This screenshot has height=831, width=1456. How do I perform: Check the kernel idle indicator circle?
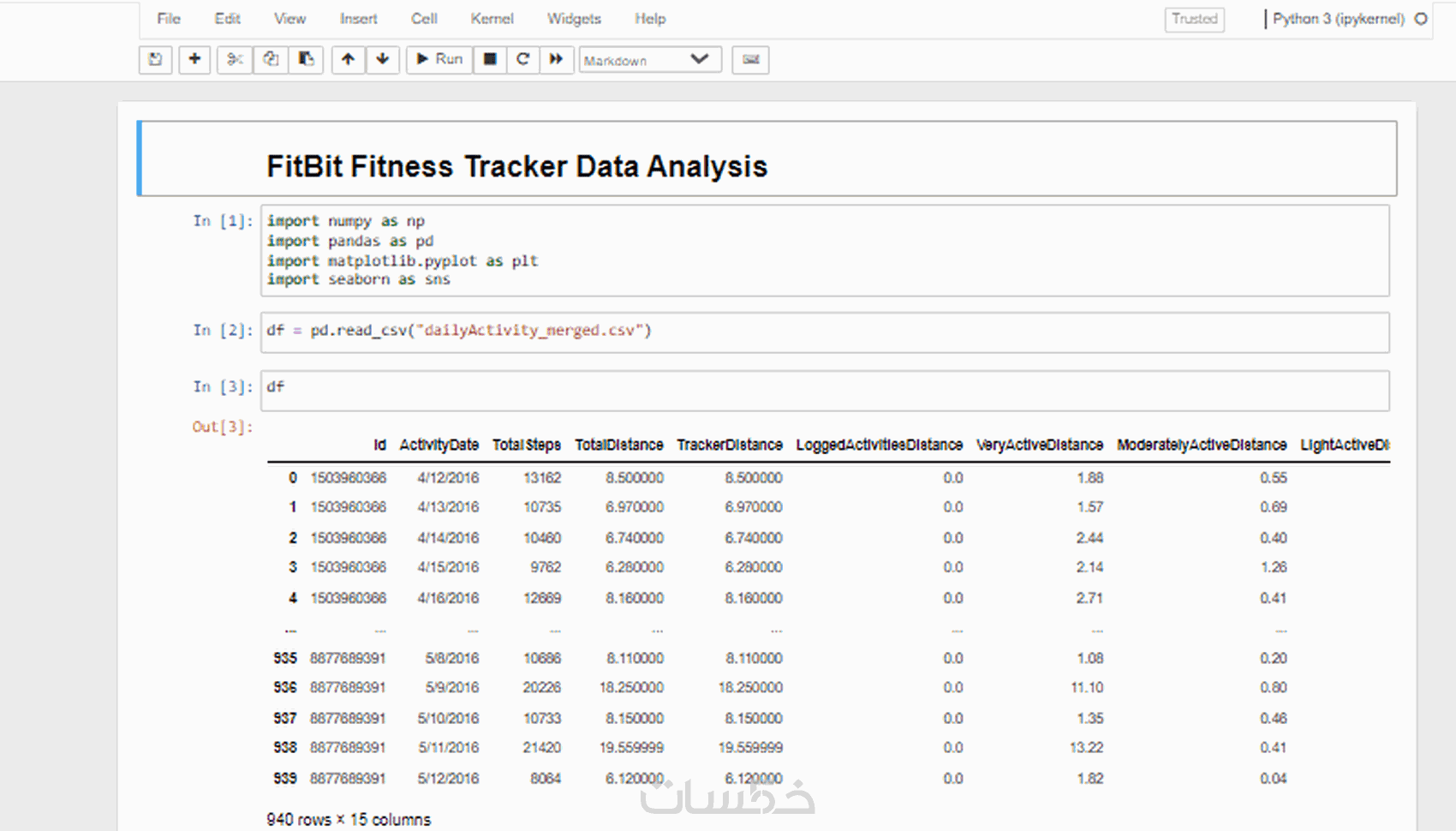coord(1421,19)
